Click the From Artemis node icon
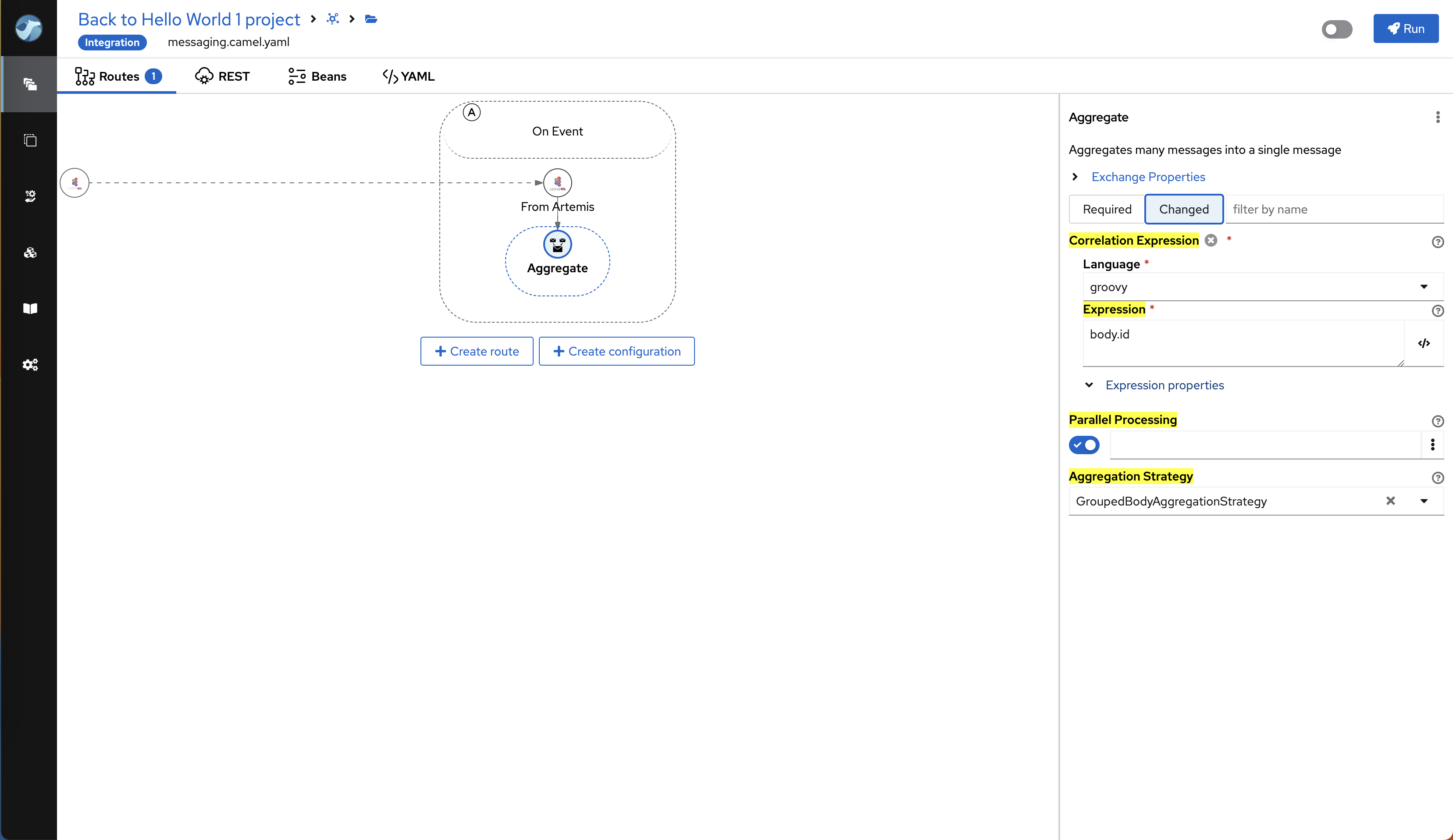 click(x=557, y=183)
